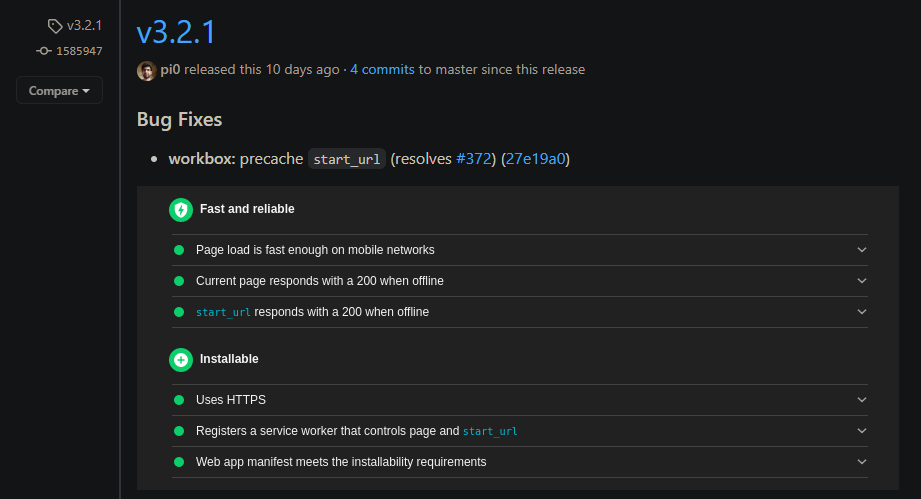
Task: Open the 4 commits link
Action: coord(382,69)
